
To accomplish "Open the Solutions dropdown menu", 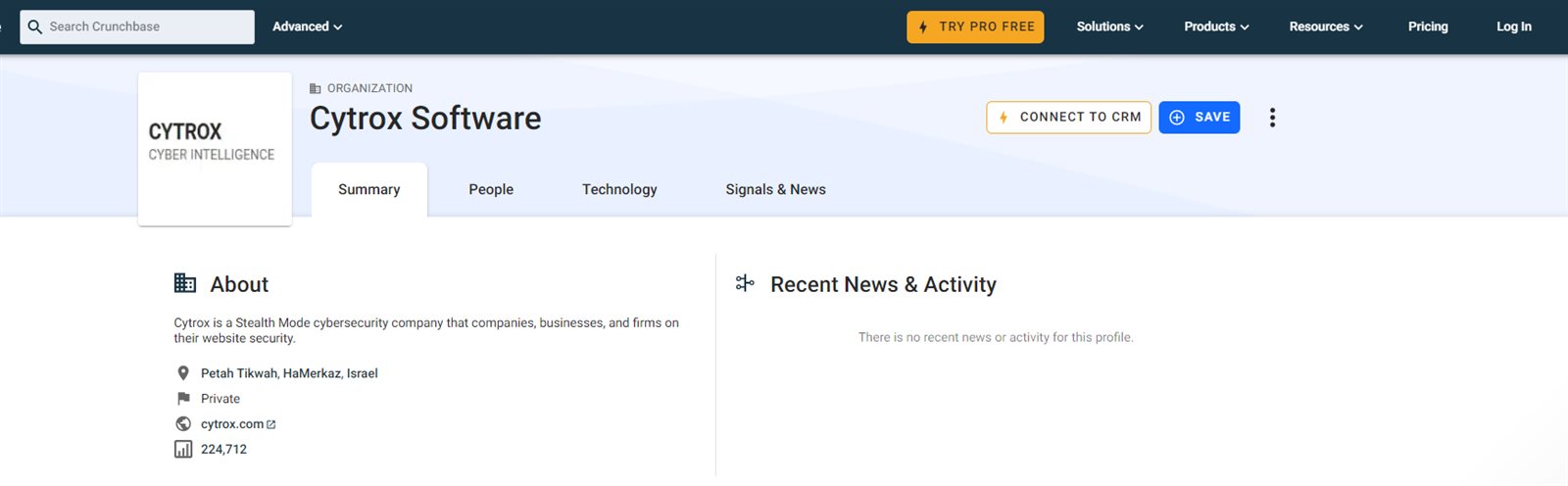I will (x=1109, y=26).
